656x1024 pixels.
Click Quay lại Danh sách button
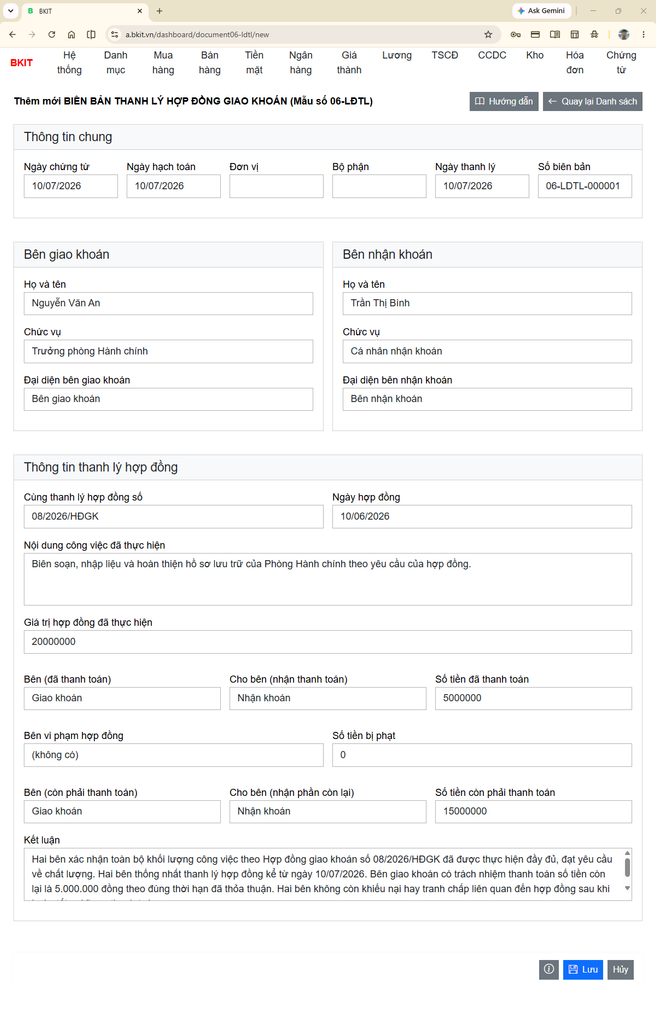coord(593,101)
